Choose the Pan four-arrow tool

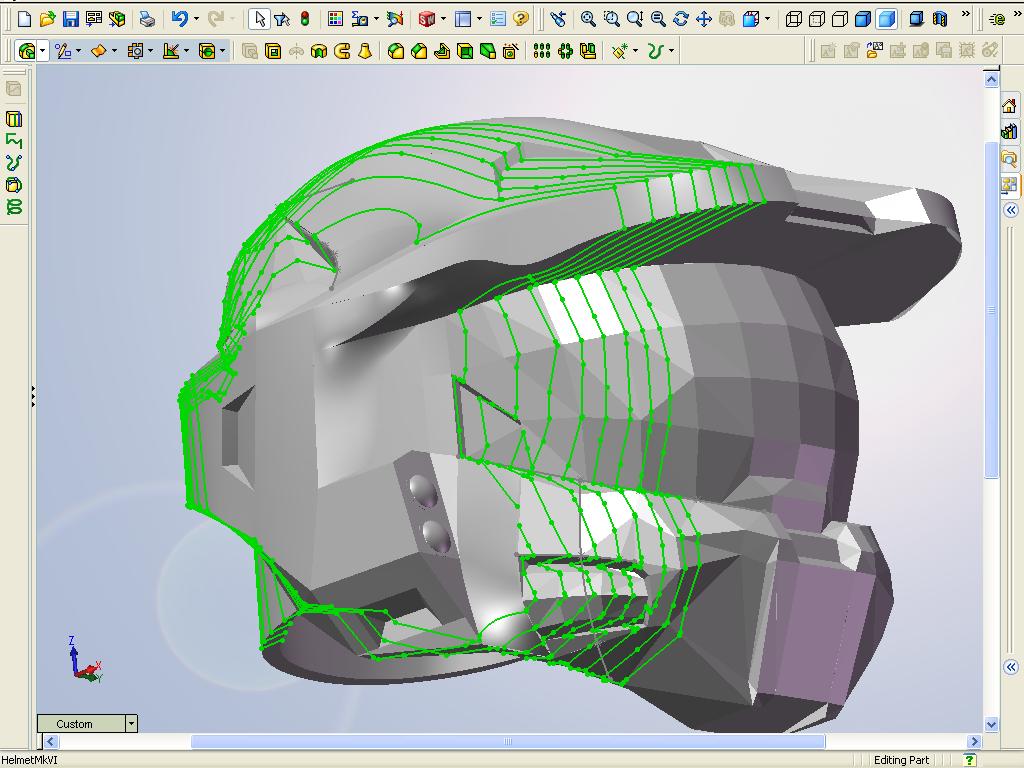tap(703, 19)
